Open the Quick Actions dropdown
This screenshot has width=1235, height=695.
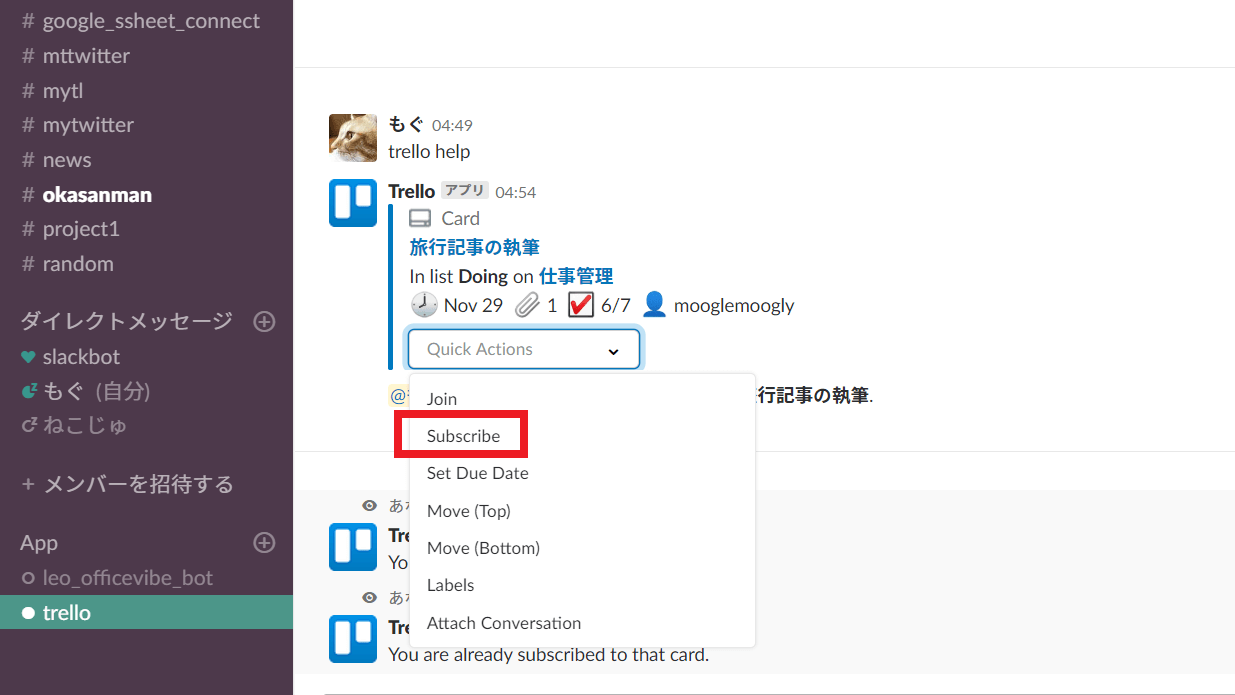point(523,349)
